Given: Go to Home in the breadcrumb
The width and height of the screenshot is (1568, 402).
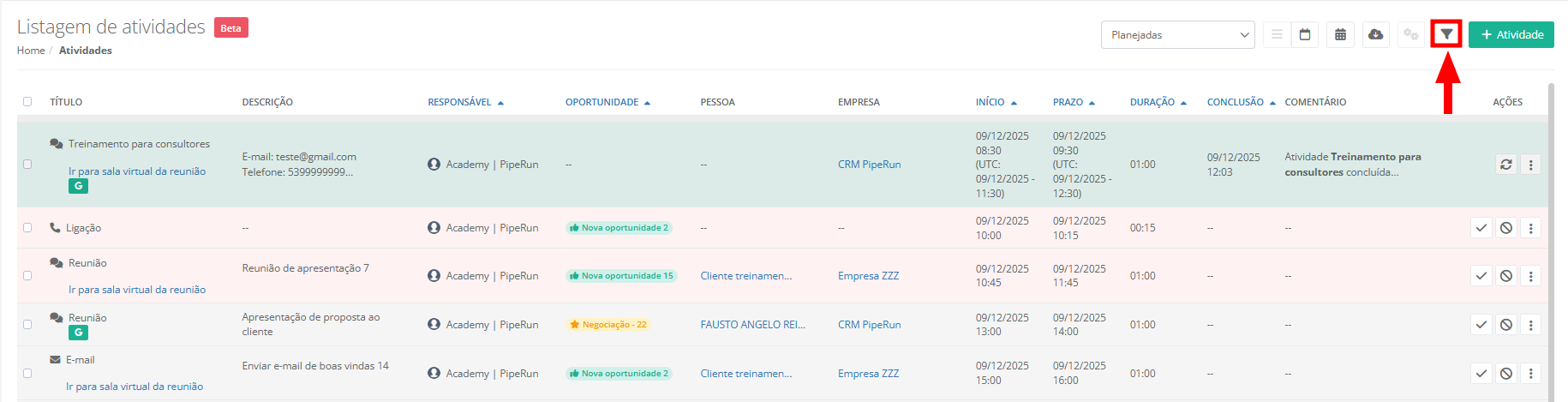Looking at the screenshot, I should point(31,51).
